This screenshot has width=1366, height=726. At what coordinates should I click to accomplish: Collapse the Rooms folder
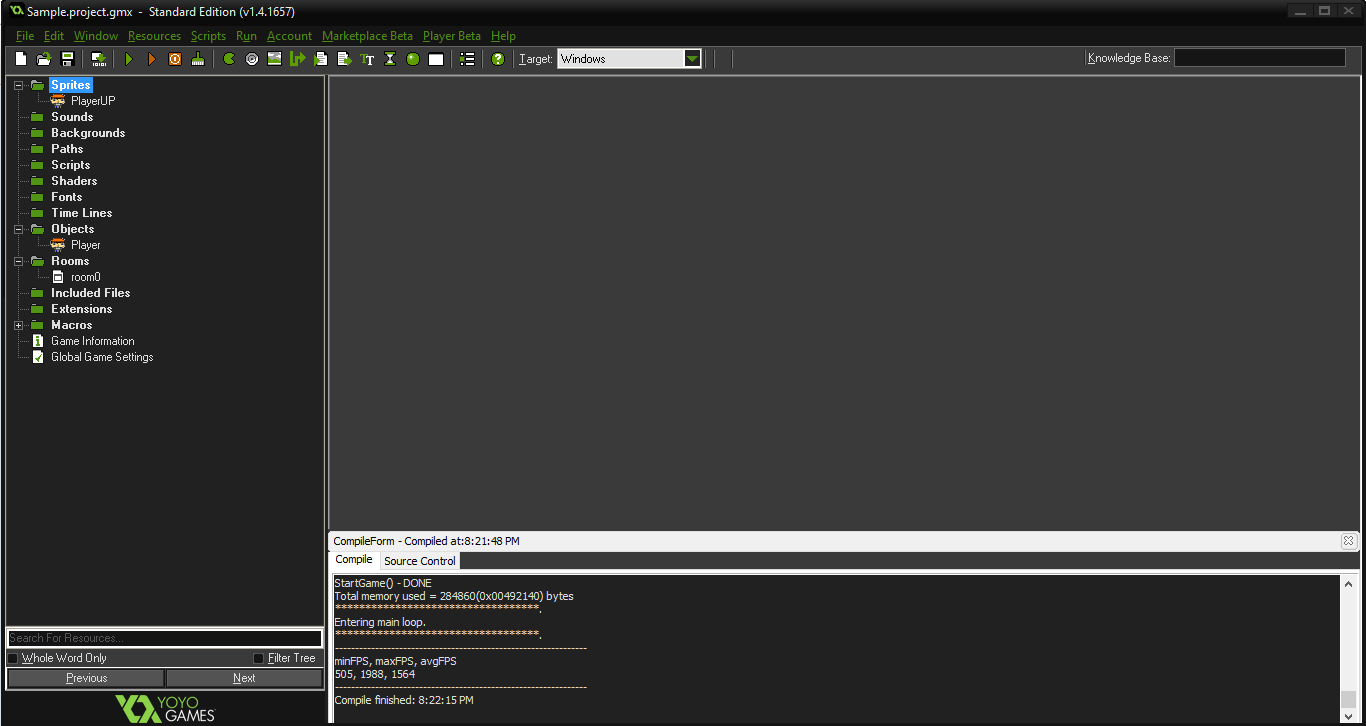point(18,261)
